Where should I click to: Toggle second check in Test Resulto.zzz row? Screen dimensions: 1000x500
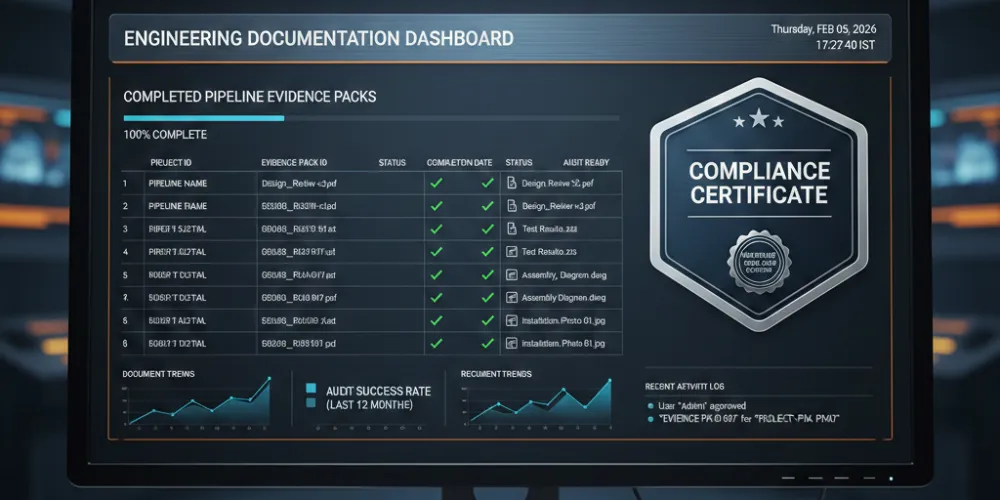[487, 228]
